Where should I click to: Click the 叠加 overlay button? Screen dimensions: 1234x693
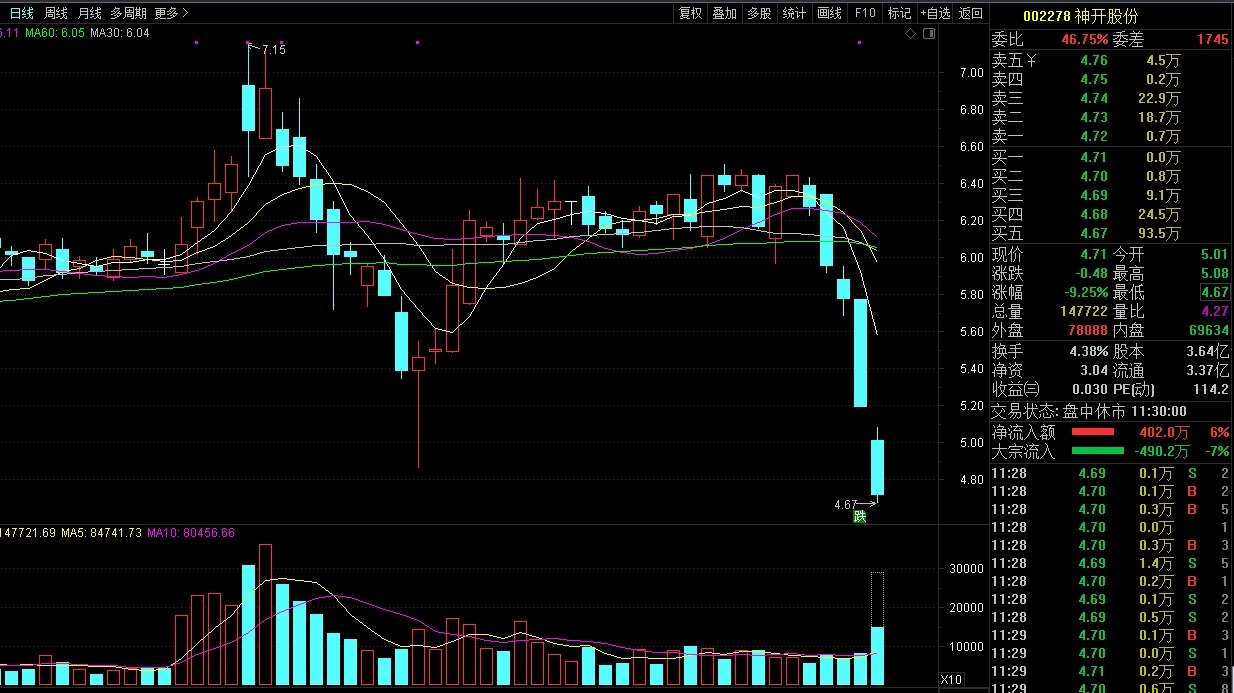[724, 13]
